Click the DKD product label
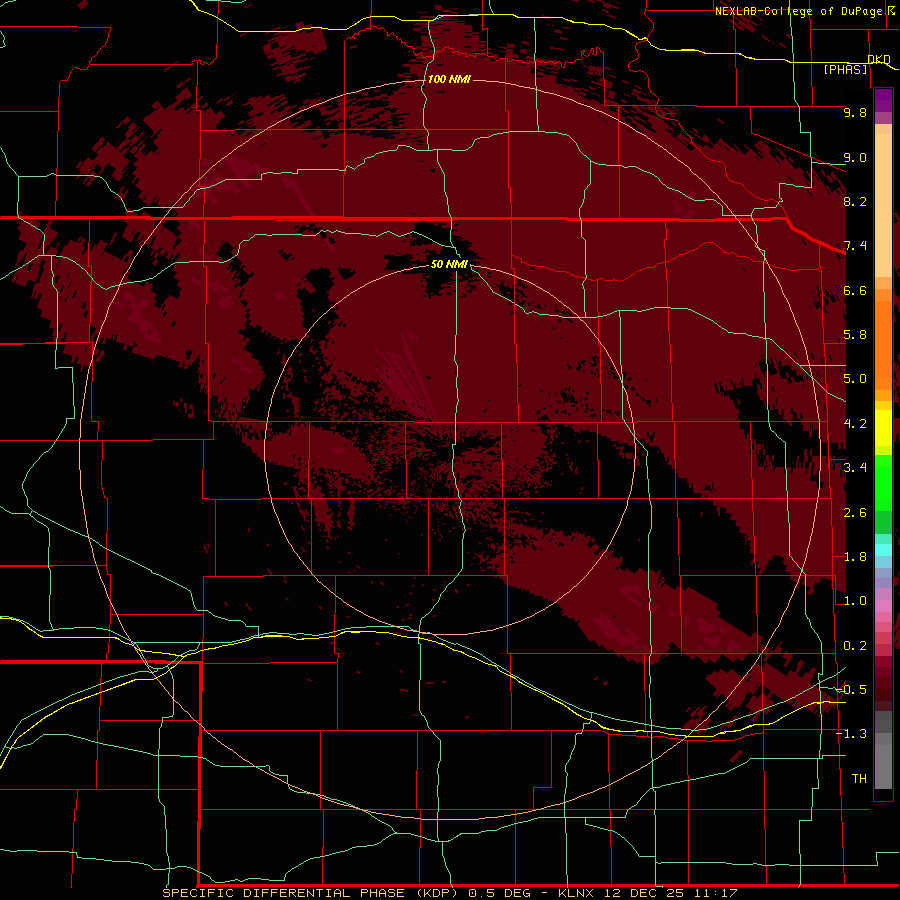Image resolution: width=900 pixels, height=900 pixels. tap(879, 59)
